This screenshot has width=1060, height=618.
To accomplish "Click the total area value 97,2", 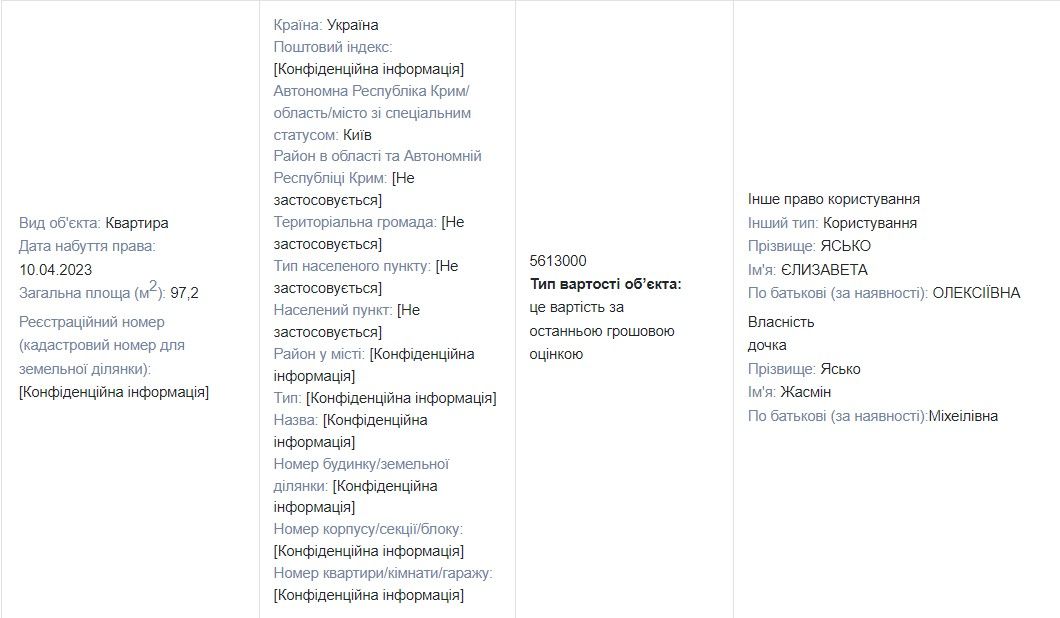I will (x=185, y=293).
